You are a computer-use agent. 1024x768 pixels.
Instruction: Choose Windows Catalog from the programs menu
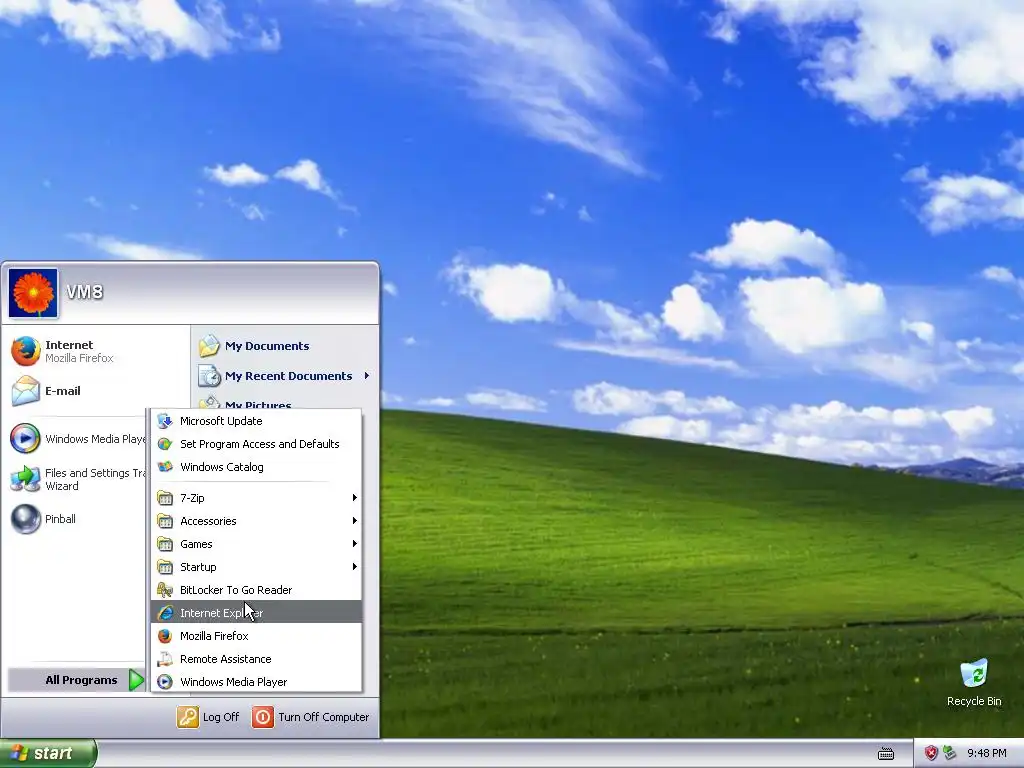256,467
